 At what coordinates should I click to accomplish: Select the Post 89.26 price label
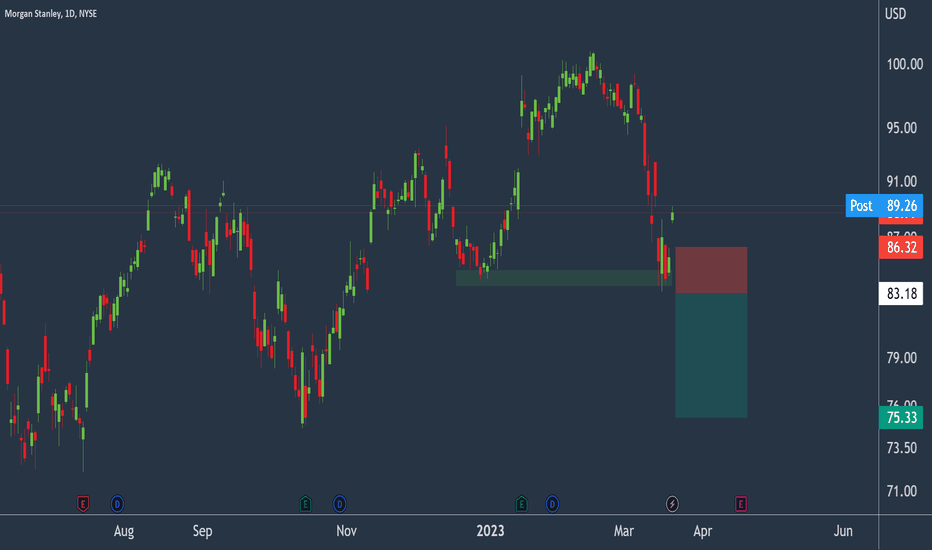tap(884, 206)
